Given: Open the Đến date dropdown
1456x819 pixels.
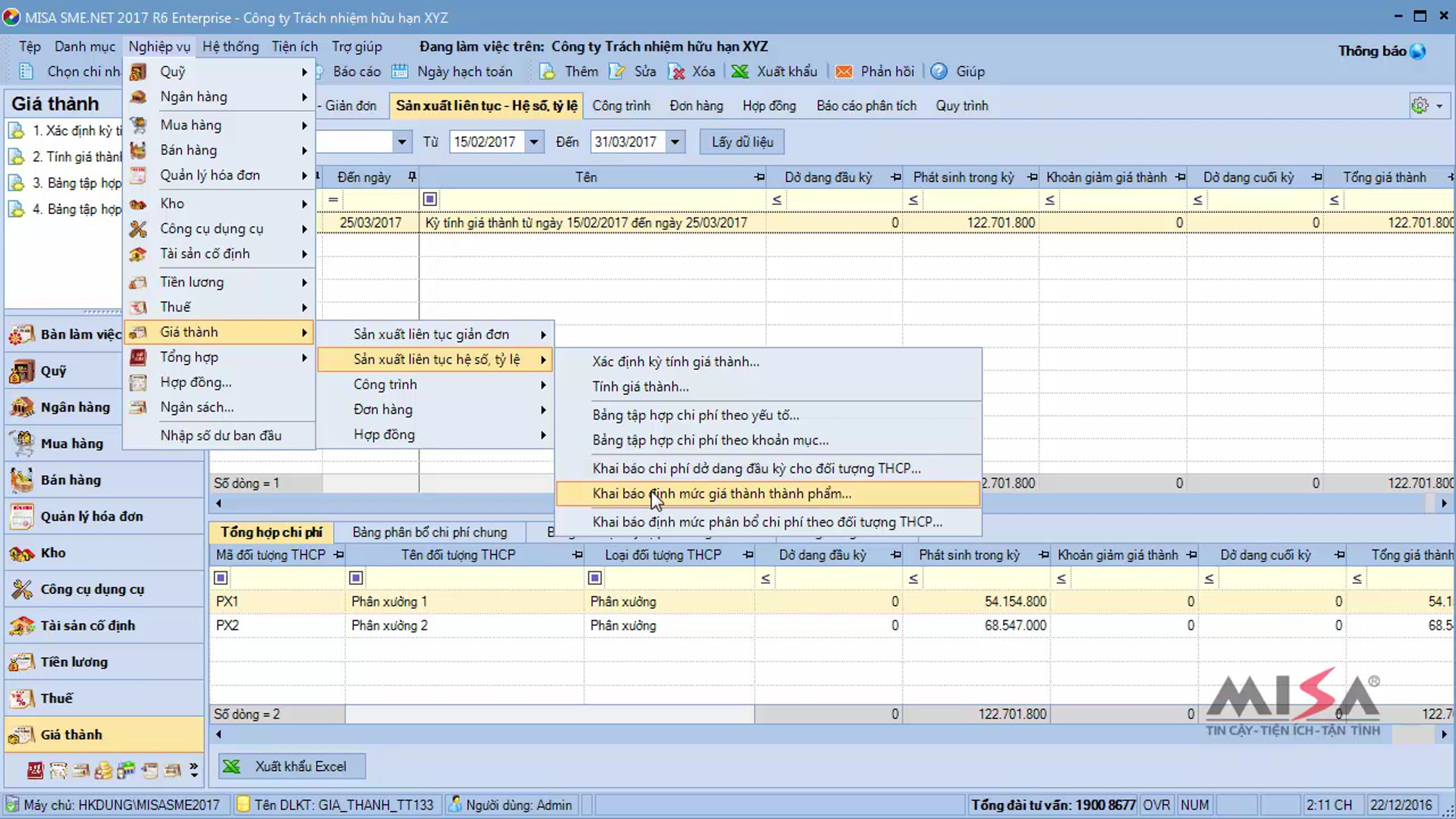Looking at the screenshot, I should point(675,142).
